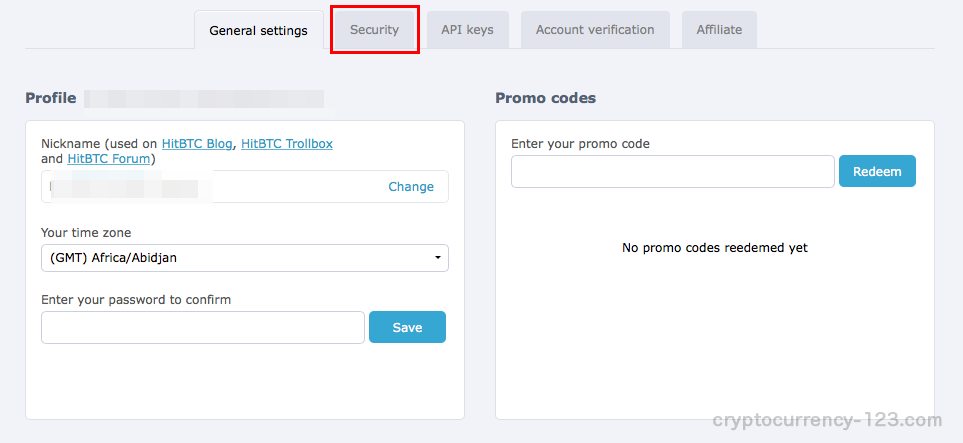Click the promo code input field
Image resolution: width=963 pixels, height=443 pixels.
coord(673,171)
